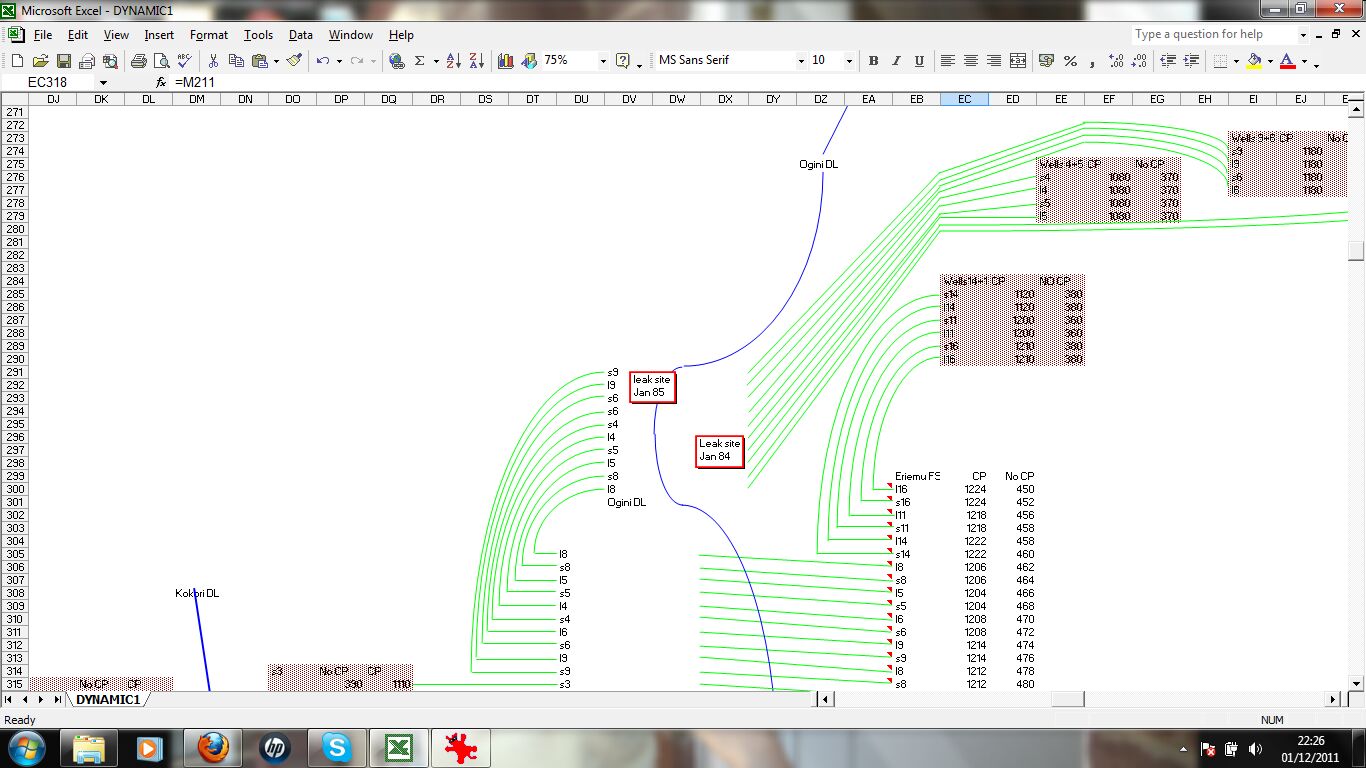Screen dimensions: 1366x768
Task: Click the yellow Fill Color bucket
Action: (1254, 61)
